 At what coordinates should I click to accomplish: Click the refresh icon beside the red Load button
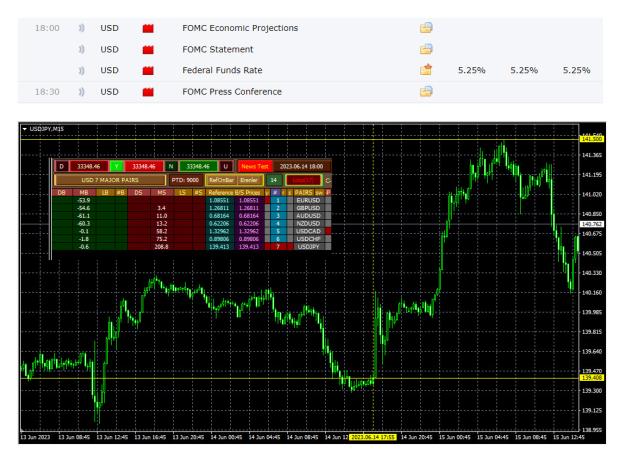click(x=328, y=180)
